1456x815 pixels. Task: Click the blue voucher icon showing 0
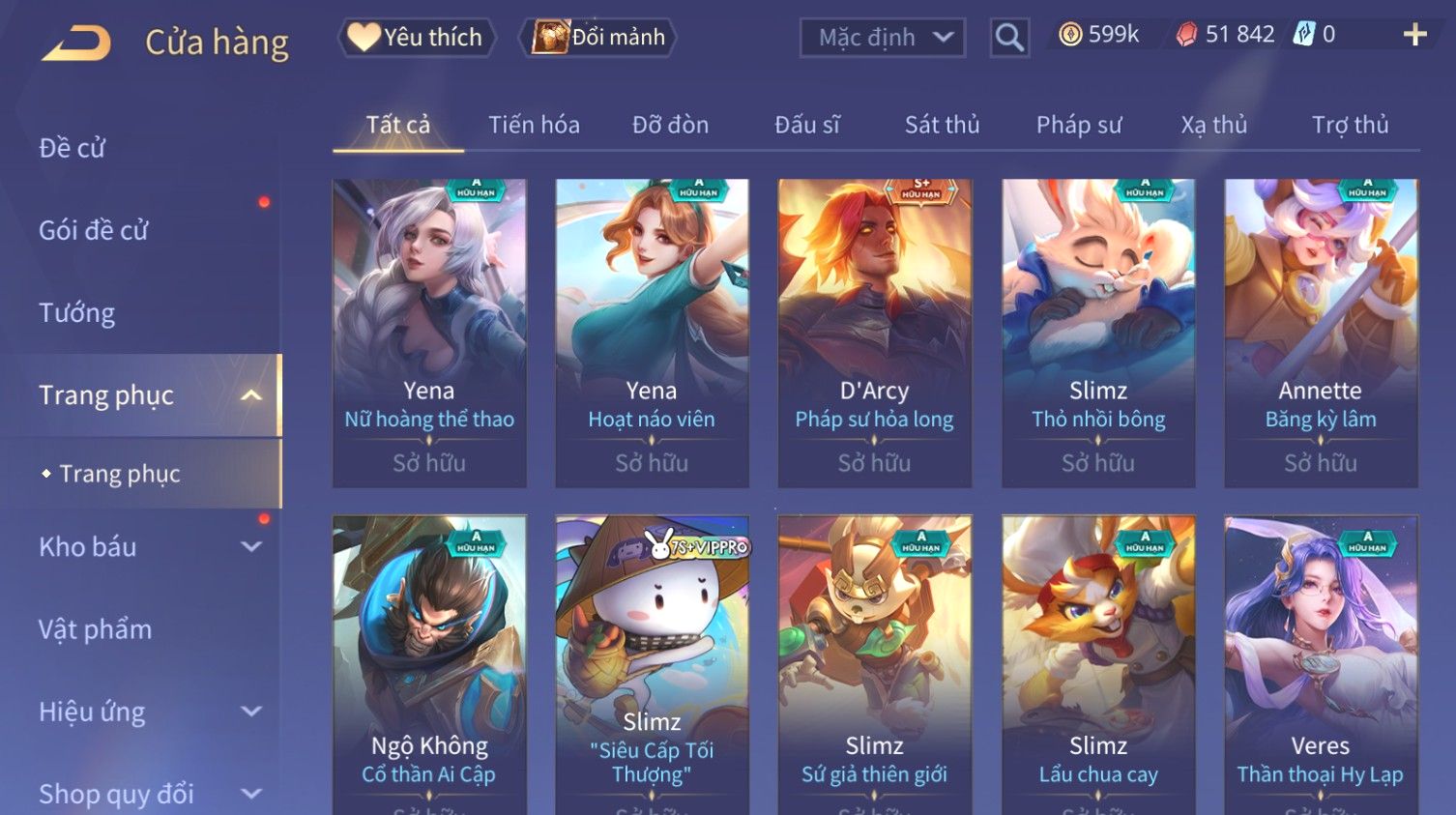(1304, 35)
